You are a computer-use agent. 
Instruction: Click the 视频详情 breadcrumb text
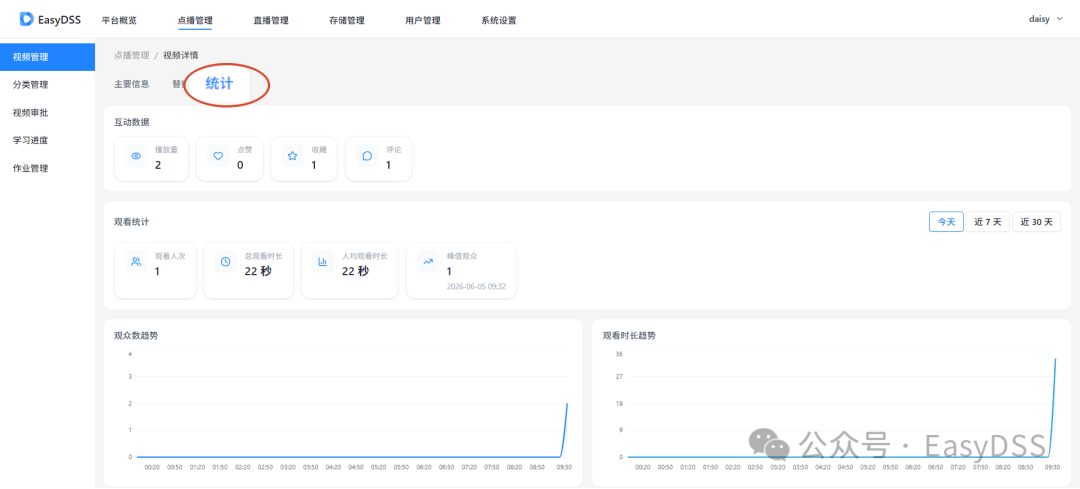click(x=181, y=55)
